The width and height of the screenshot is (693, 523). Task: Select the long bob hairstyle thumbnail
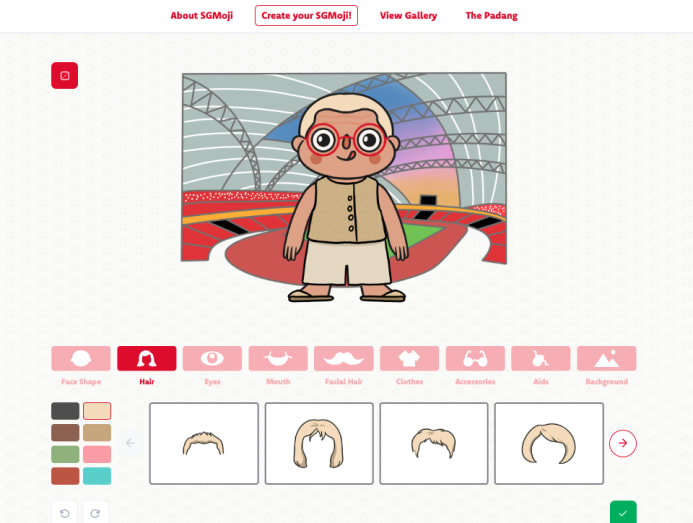coord(319,443)
